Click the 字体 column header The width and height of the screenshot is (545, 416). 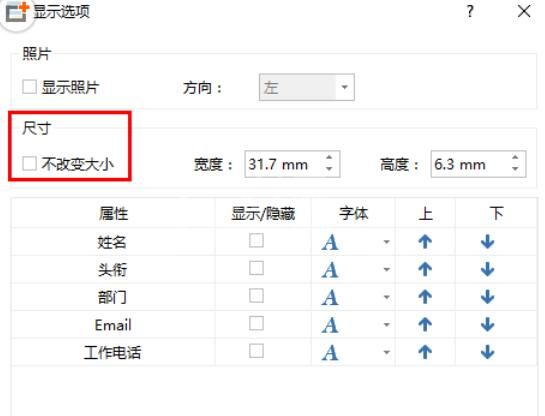353,213
